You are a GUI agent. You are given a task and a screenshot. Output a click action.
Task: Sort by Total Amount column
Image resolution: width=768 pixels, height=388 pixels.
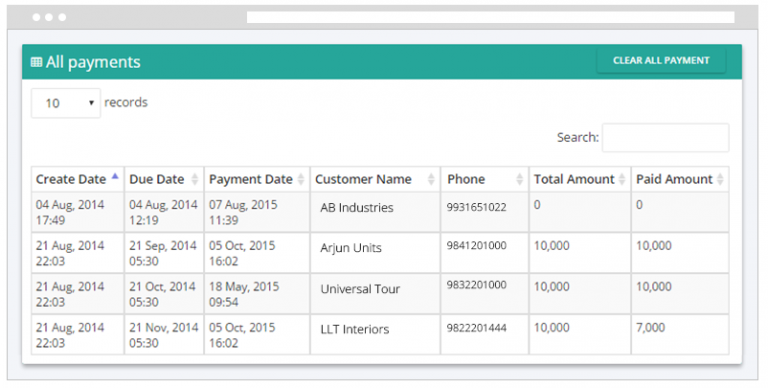coord(579,179)
